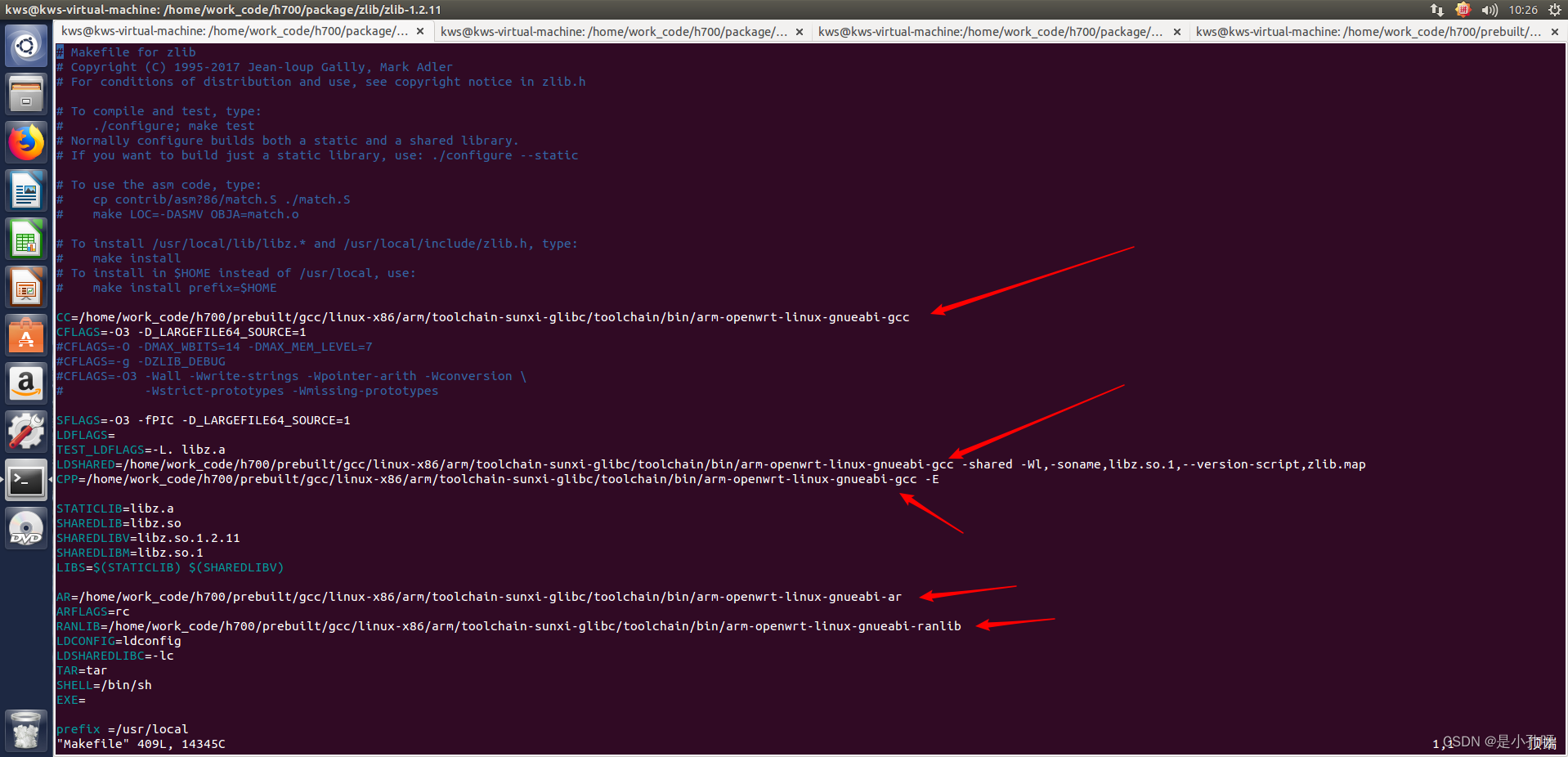The width and height of the screenshot is (1568, 757).
Task: Click the 'make LOC=-DASMV OBJA=match.o' comment
Action: [x=177, y=214]
